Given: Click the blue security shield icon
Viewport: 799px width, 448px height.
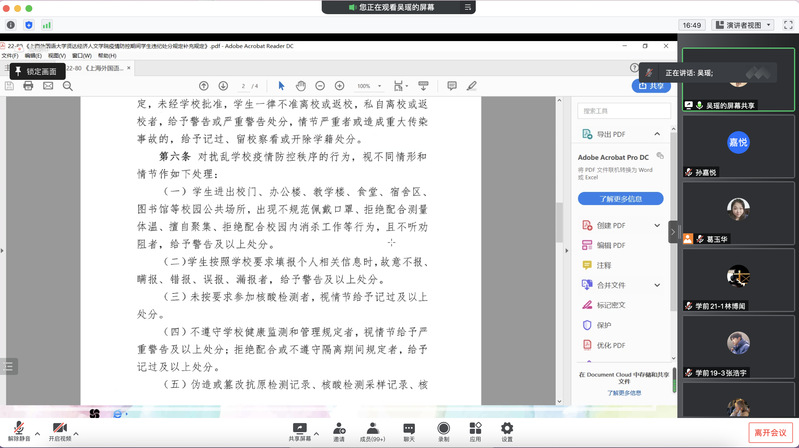Looking at the screenshot, I should 29,25.
